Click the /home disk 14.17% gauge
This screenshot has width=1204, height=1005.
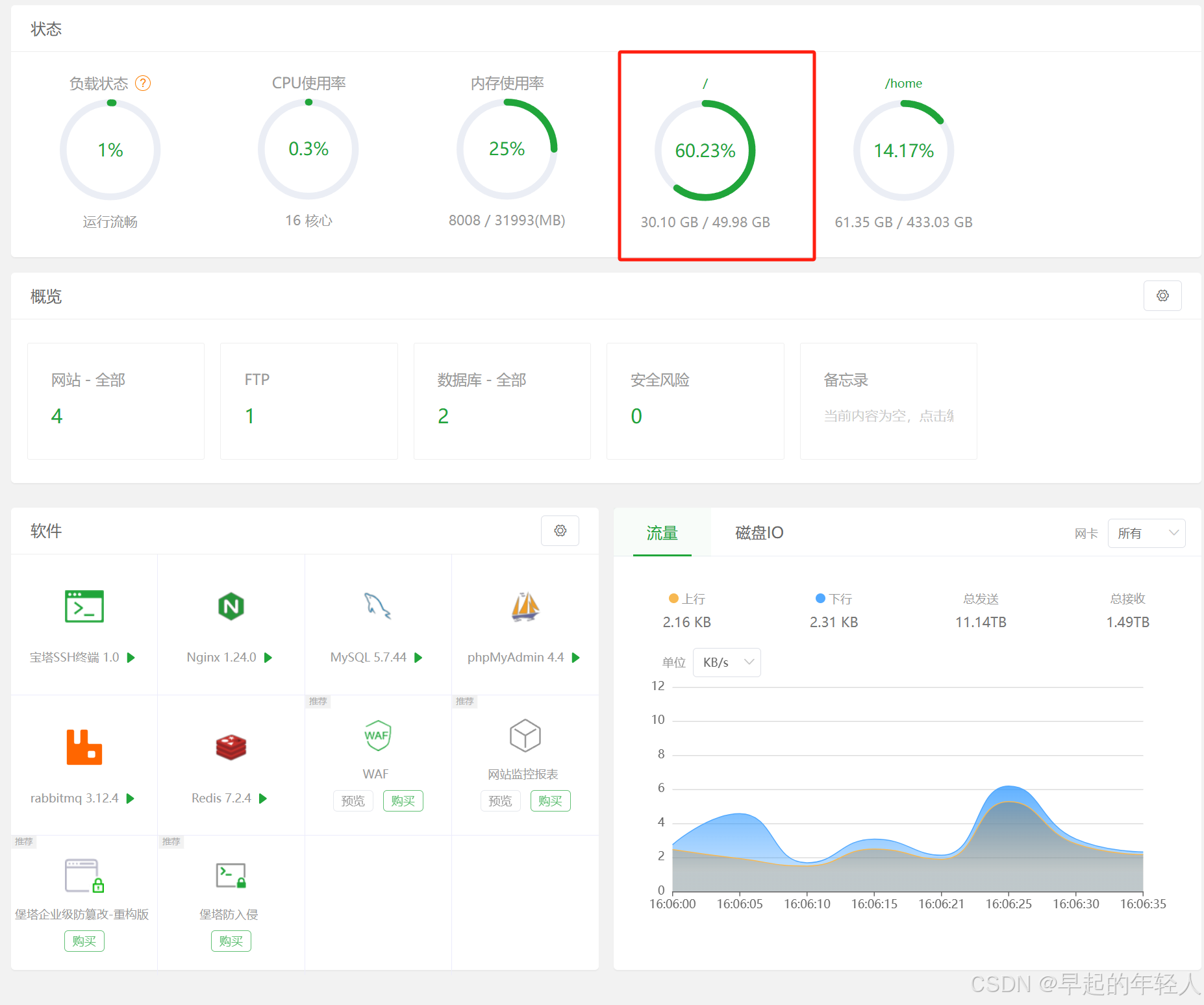(904, 151)
